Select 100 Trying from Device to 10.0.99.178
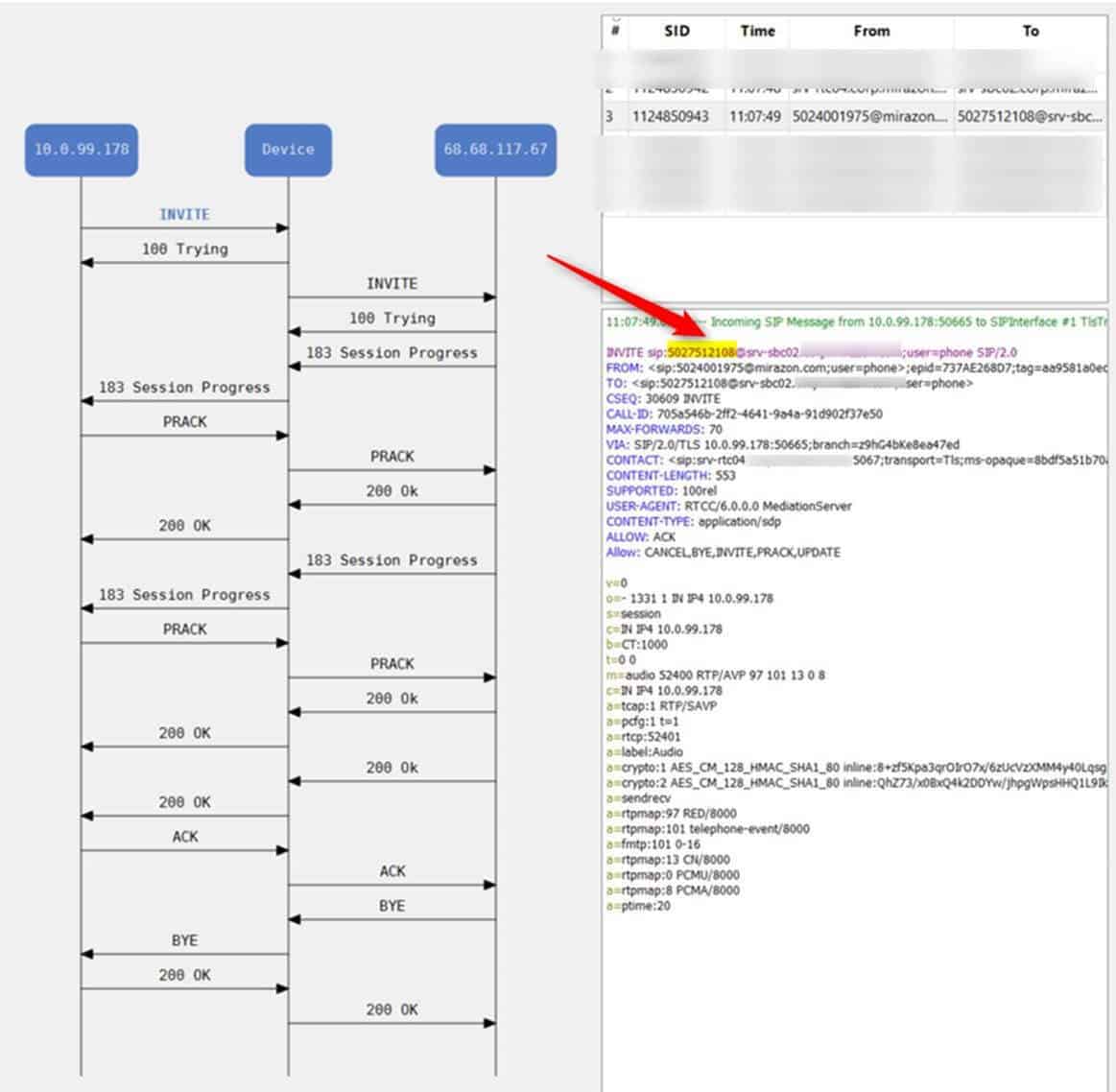 185,249
